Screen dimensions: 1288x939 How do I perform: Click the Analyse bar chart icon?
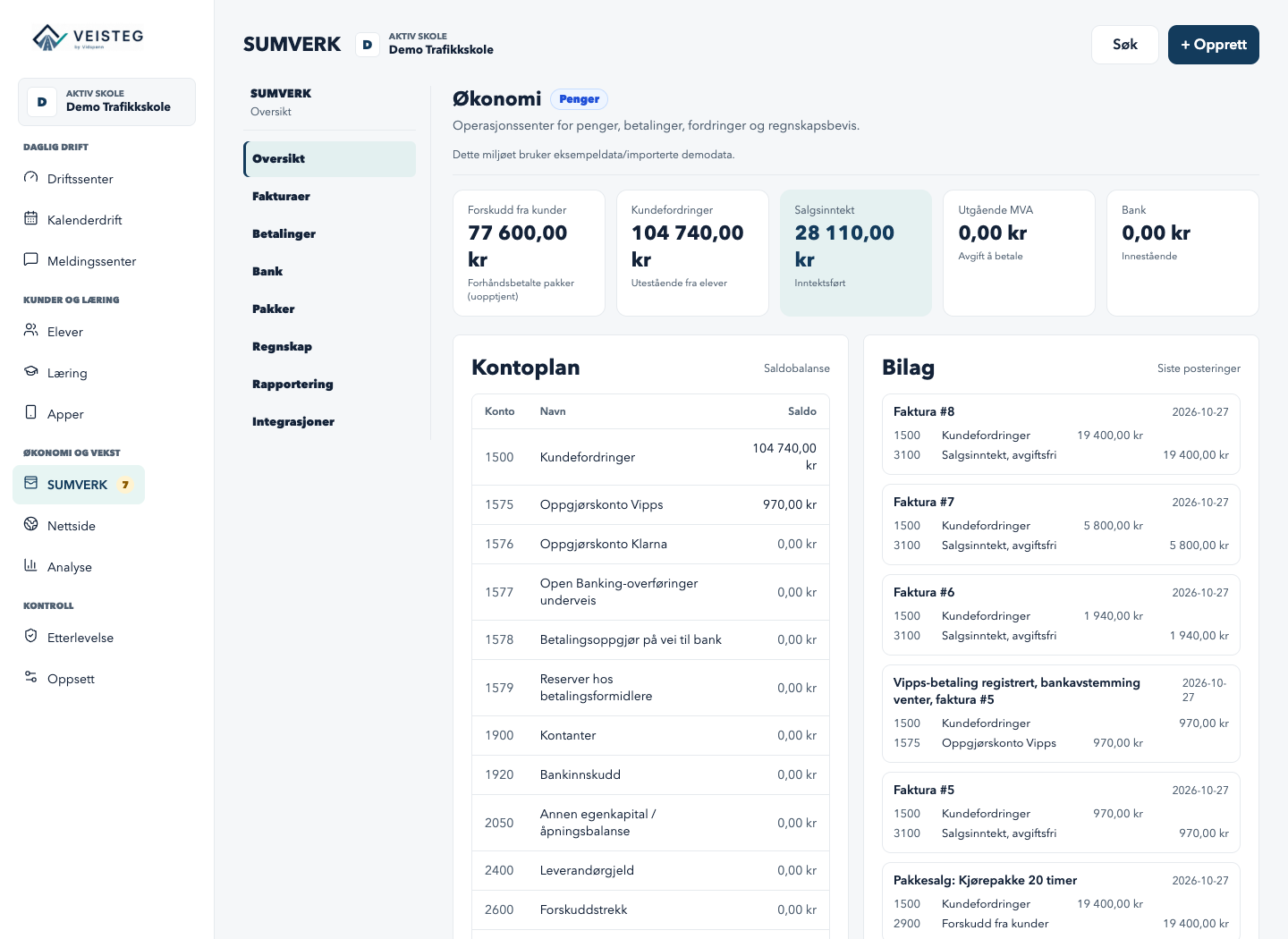(31, 566)
